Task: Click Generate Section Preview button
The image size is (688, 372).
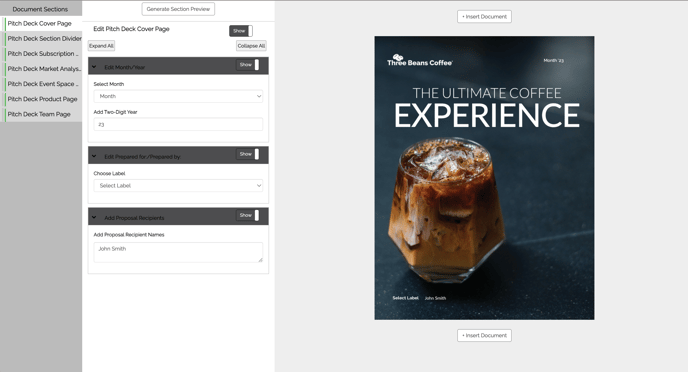Action: point(178,9)
